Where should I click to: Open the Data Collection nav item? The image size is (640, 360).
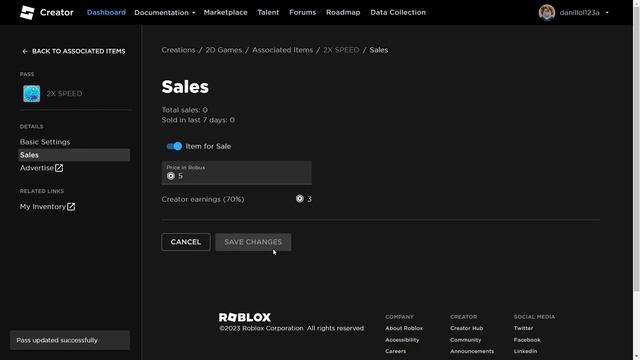(x=398, y=13)
